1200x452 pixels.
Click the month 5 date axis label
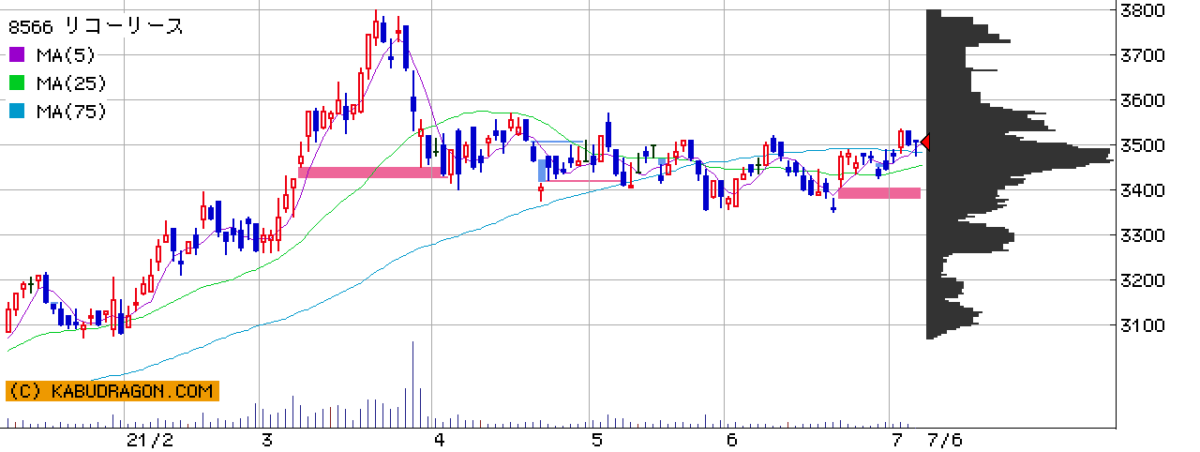(x=597, y=441)
